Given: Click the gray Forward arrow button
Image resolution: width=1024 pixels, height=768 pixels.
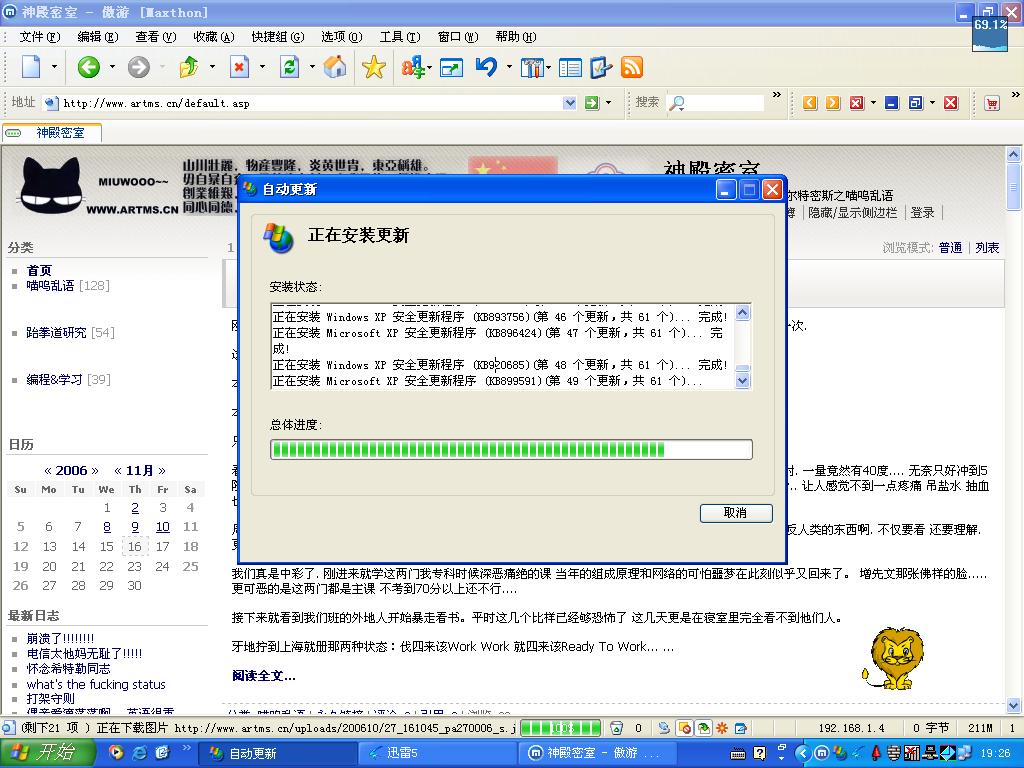Looking at the screenshot, I should pos(138,67).
